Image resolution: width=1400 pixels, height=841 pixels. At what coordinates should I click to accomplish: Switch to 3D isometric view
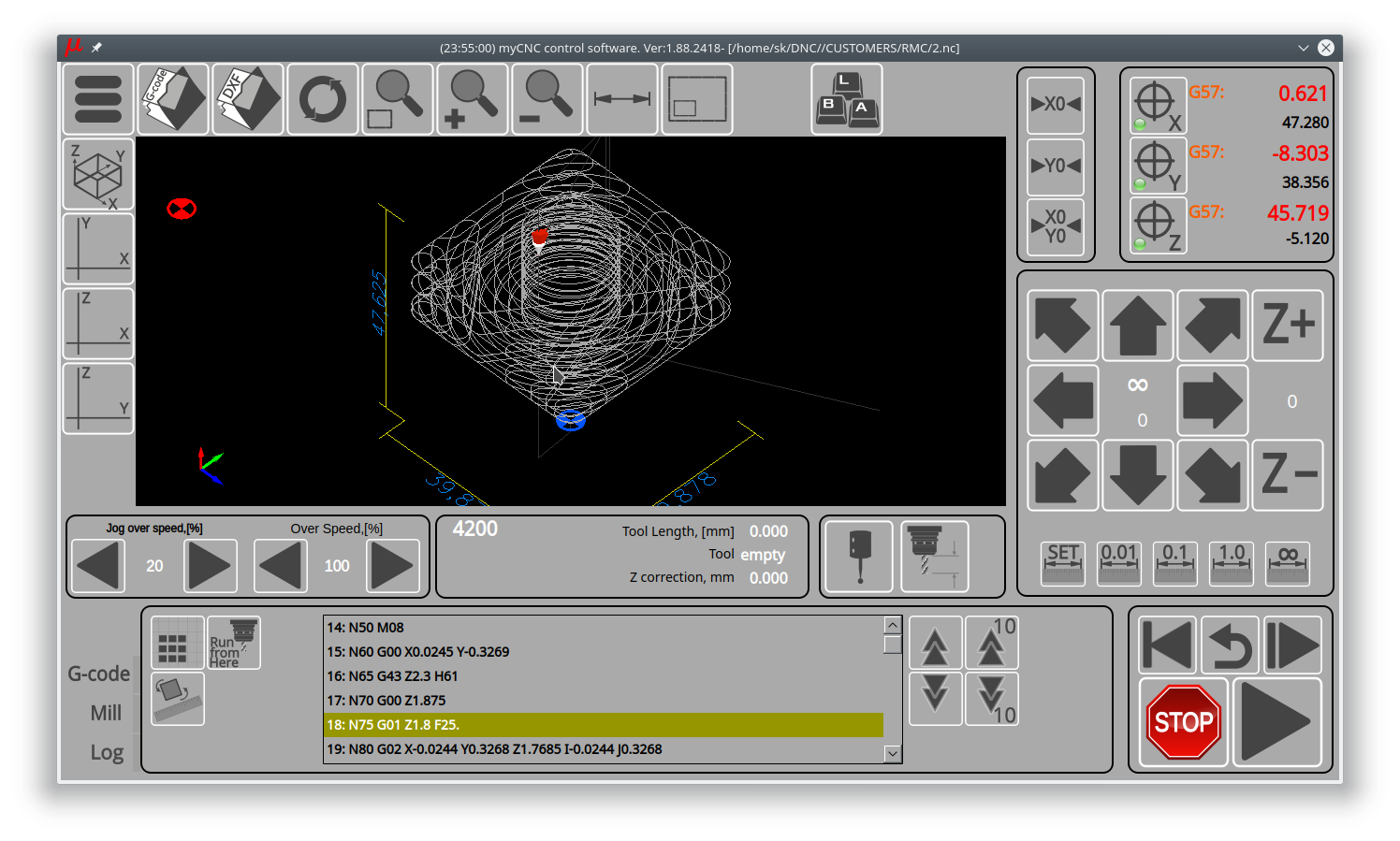click(x=98, y=175)
